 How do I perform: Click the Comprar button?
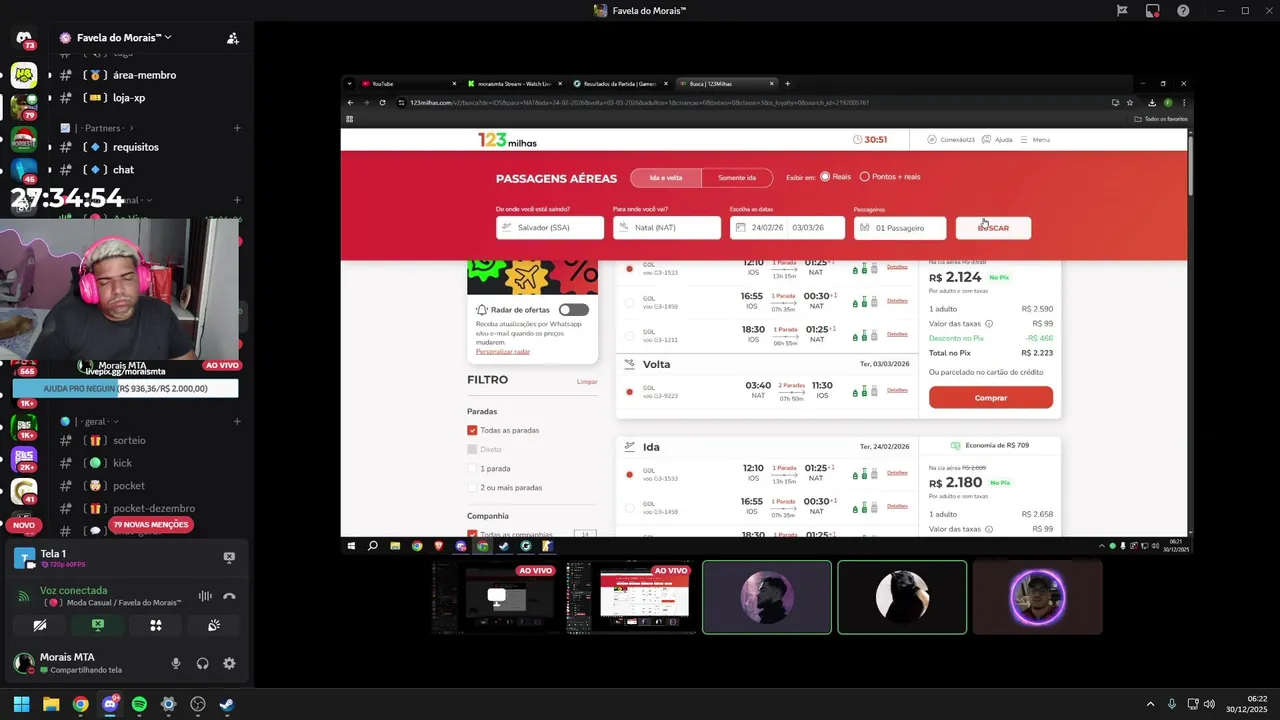(x=991, y=398)
